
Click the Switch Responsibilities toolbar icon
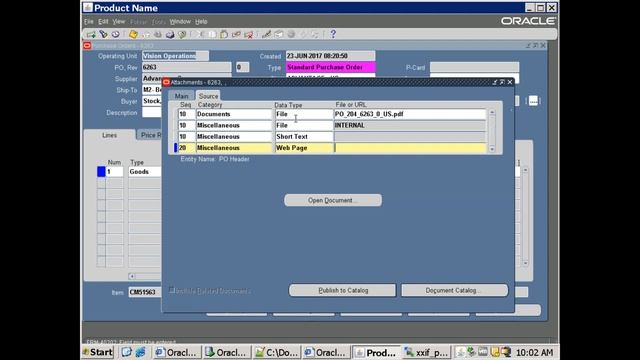(x=158, y=34)
